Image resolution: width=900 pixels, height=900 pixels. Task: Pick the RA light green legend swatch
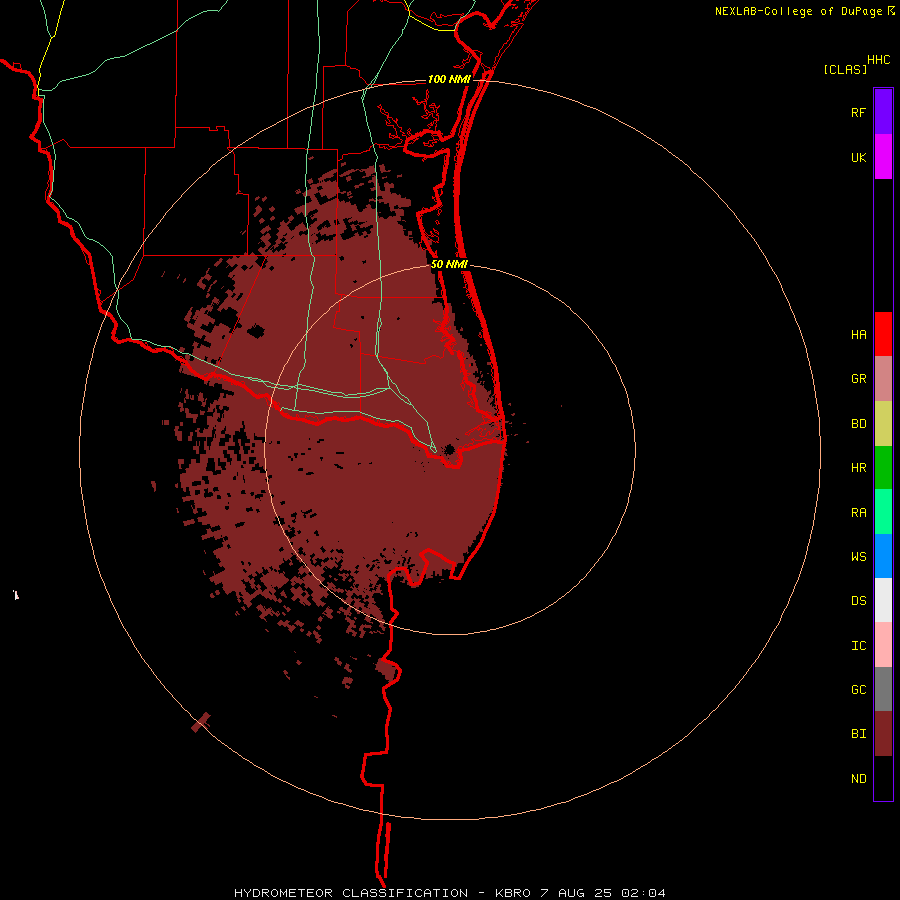[x=883, y=512]
